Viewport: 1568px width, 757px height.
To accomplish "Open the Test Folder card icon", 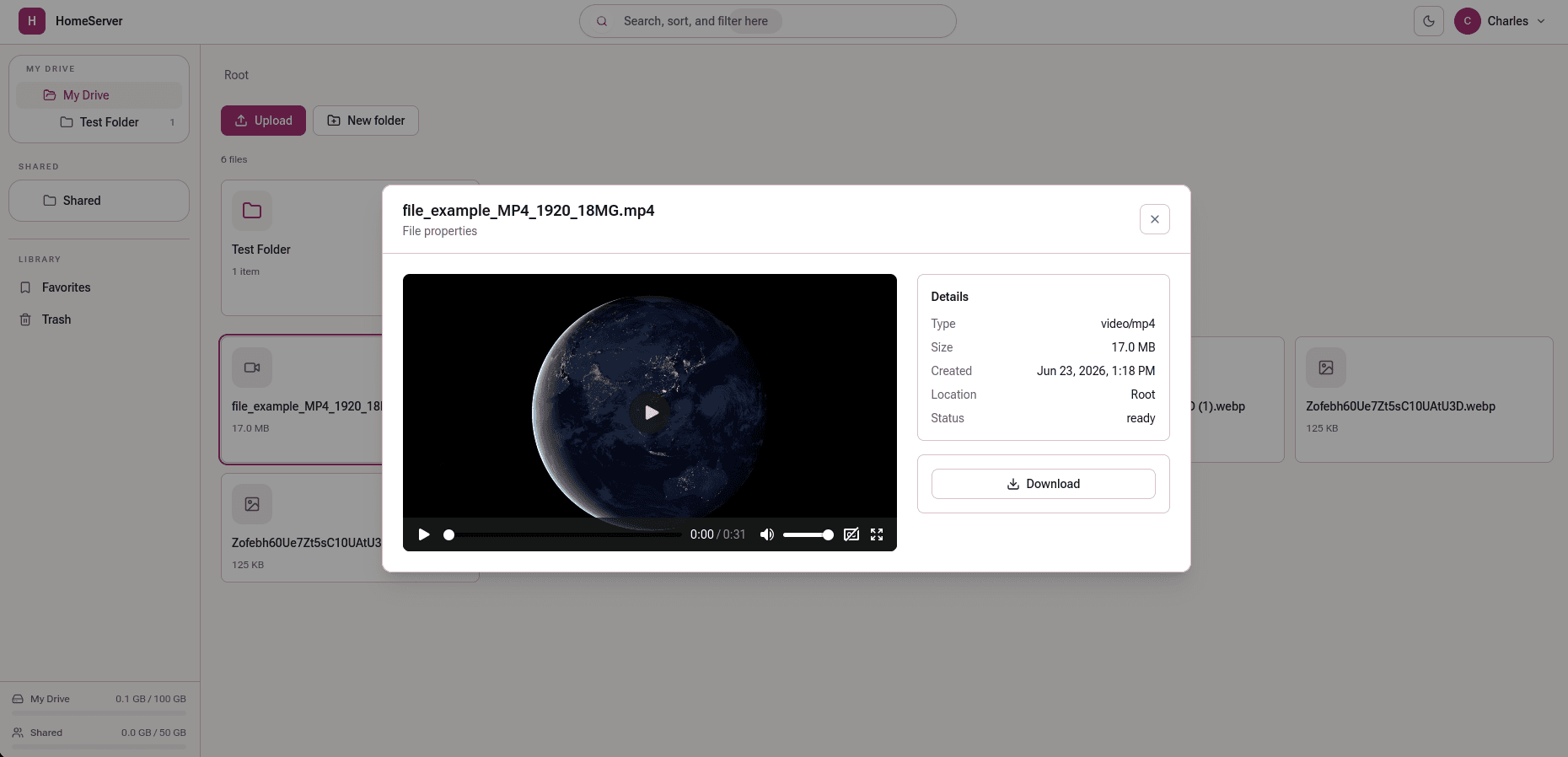I will (x=252, y=211).
